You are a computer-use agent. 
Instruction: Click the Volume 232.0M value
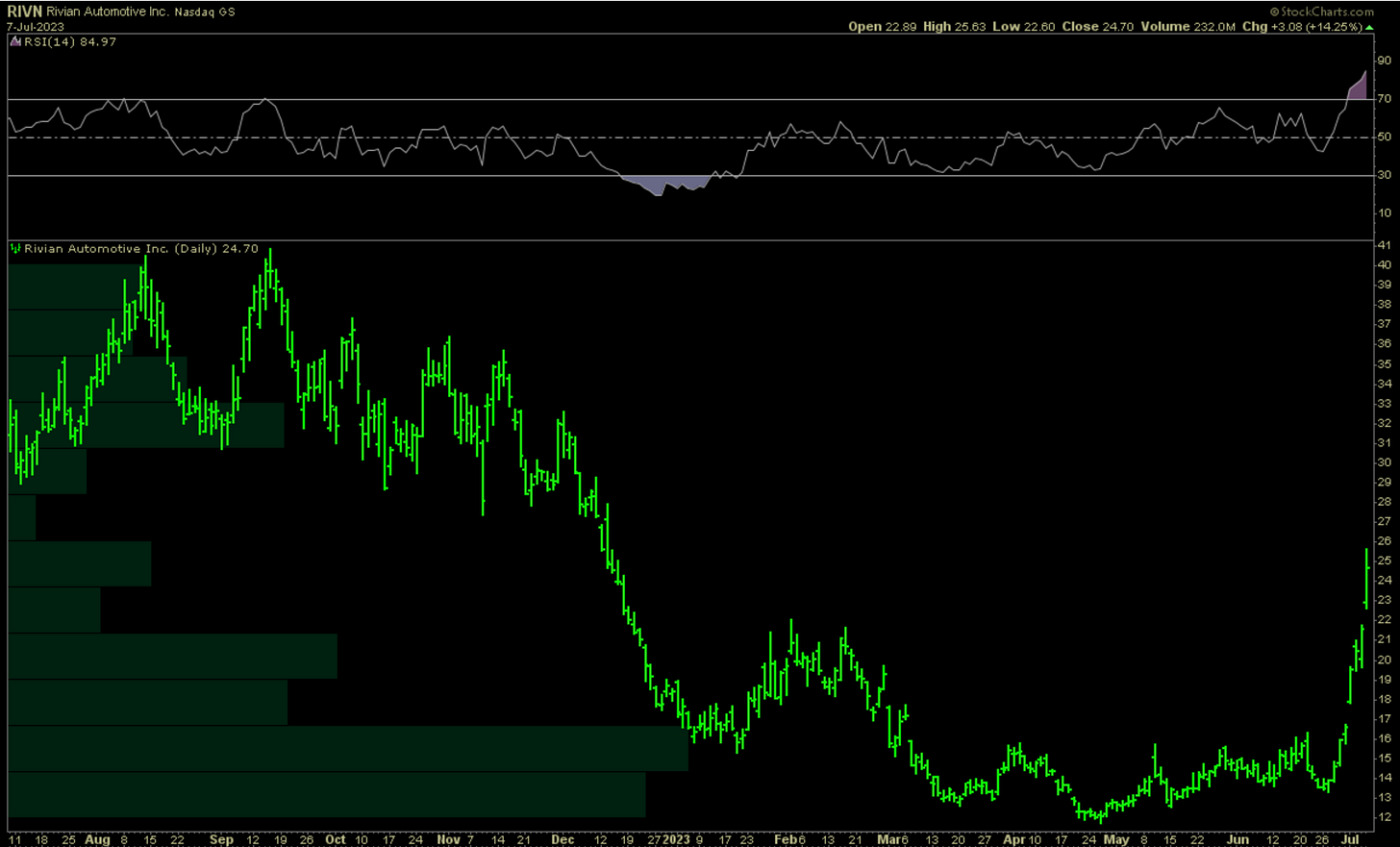(x=1188, y=27)
